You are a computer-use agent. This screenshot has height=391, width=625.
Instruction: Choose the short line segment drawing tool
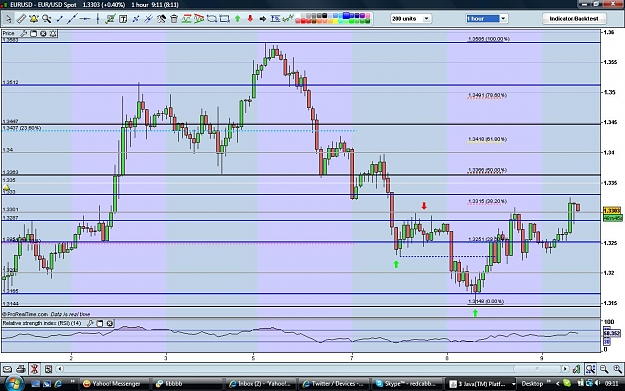click(60, 19)
